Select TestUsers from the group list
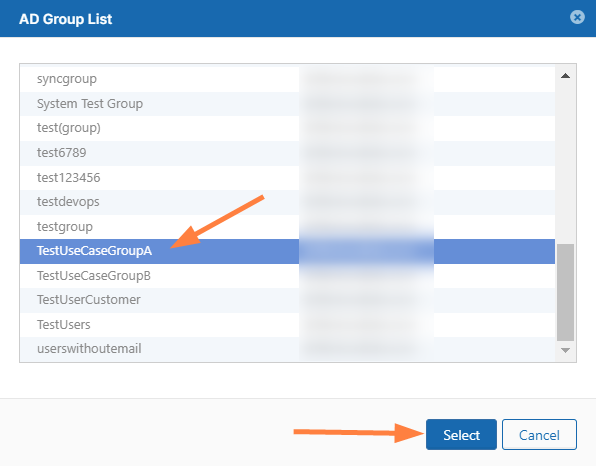 [287, 325]
